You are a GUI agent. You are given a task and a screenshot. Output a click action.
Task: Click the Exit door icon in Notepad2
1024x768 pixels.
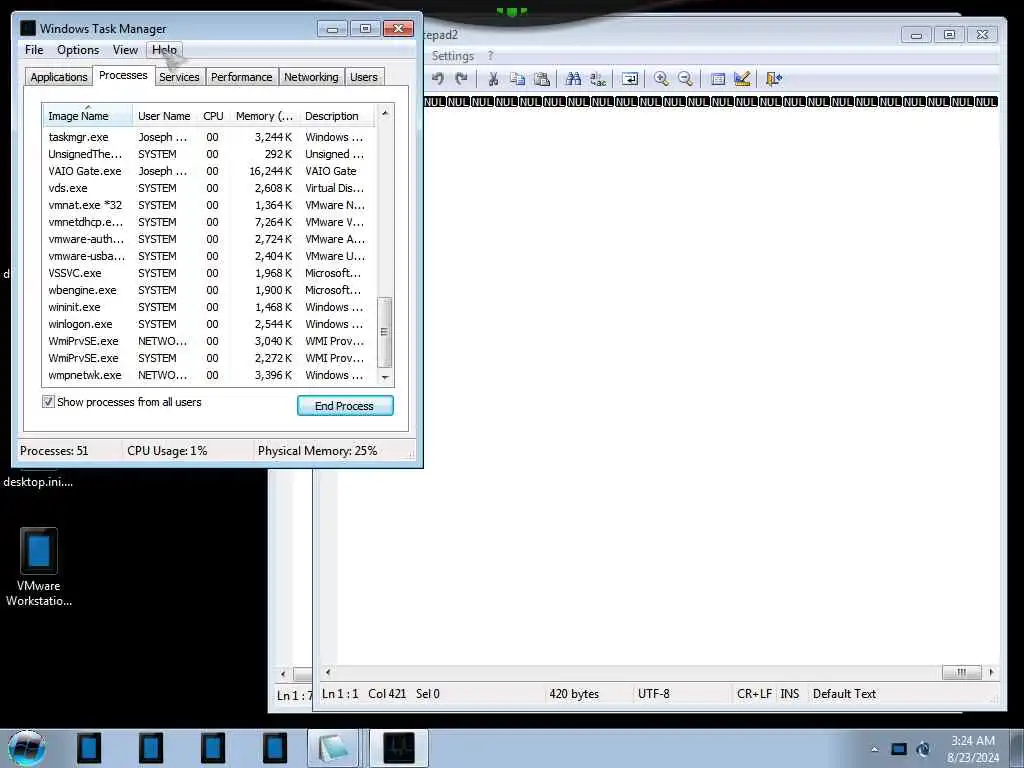pyautogui.click(x=774, y=79)
